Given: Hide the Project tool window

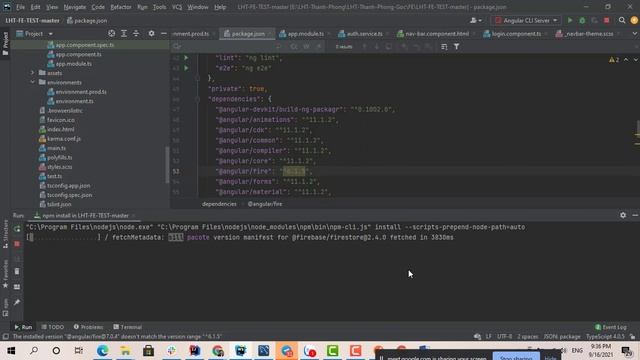Looking at the screenshot, I should pos(164,33).
